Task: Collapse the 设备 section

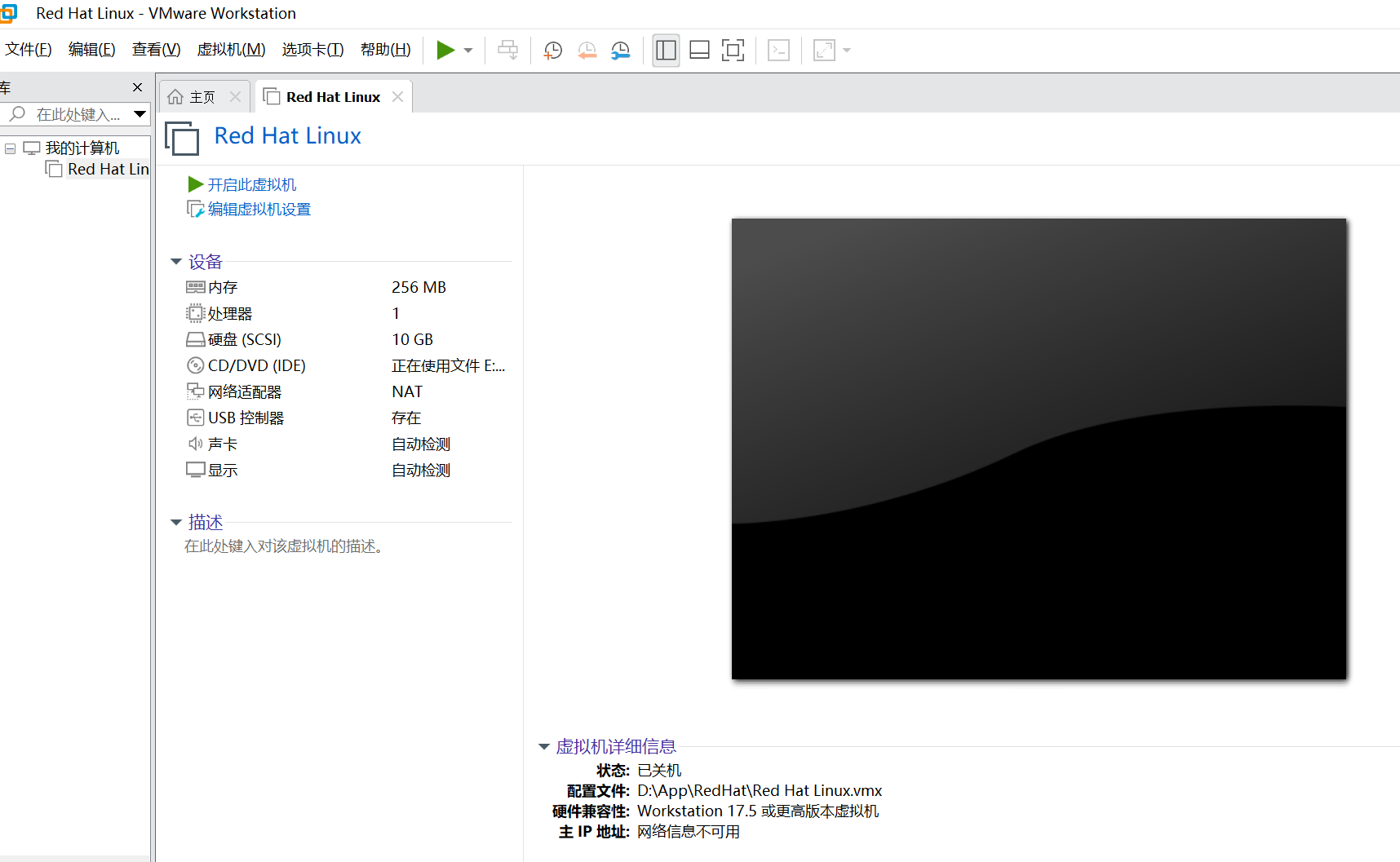Action: coord(175,262)
